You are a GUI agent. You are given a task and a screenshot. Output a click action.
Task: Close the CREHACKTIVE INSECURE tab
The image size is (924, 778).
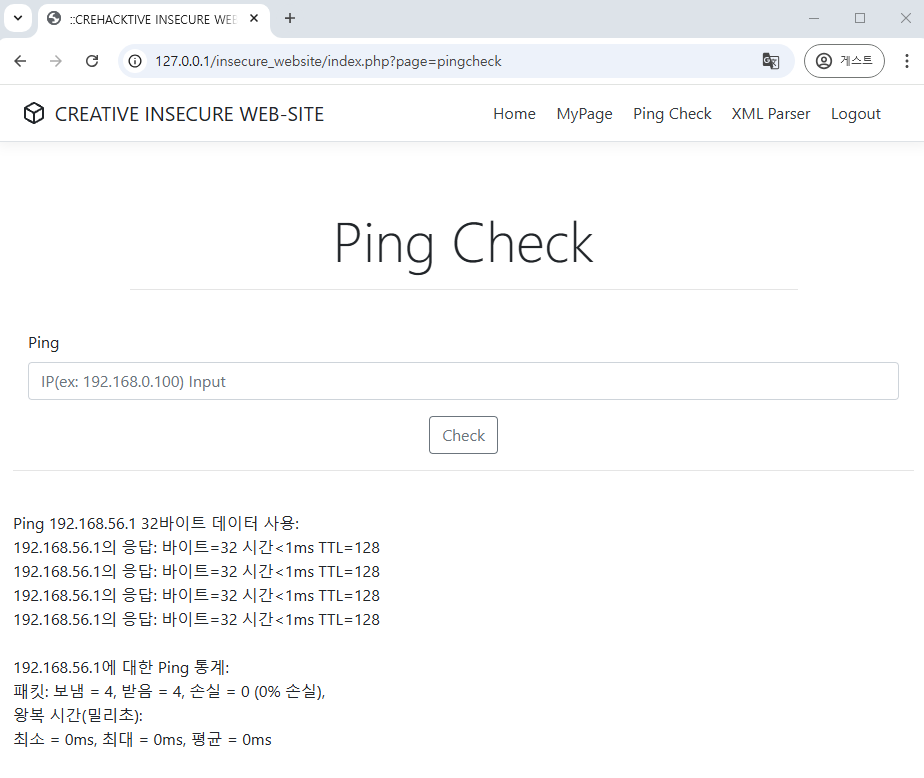(254, 18)
